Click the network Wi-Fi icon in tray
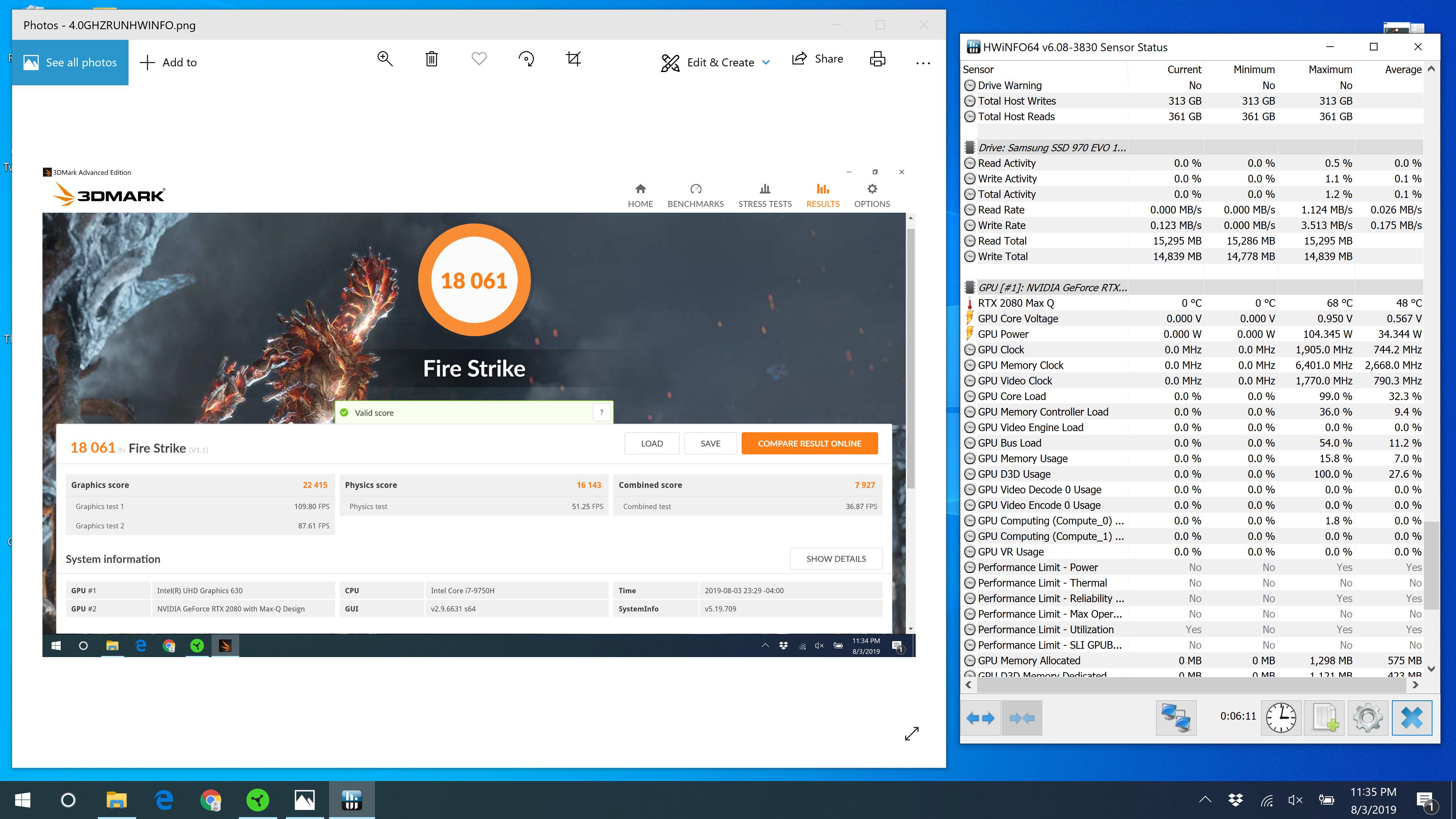Image resolution: width=1456 pixels, height=819 pixels. pyautogui.click(x=1267, y=800)
